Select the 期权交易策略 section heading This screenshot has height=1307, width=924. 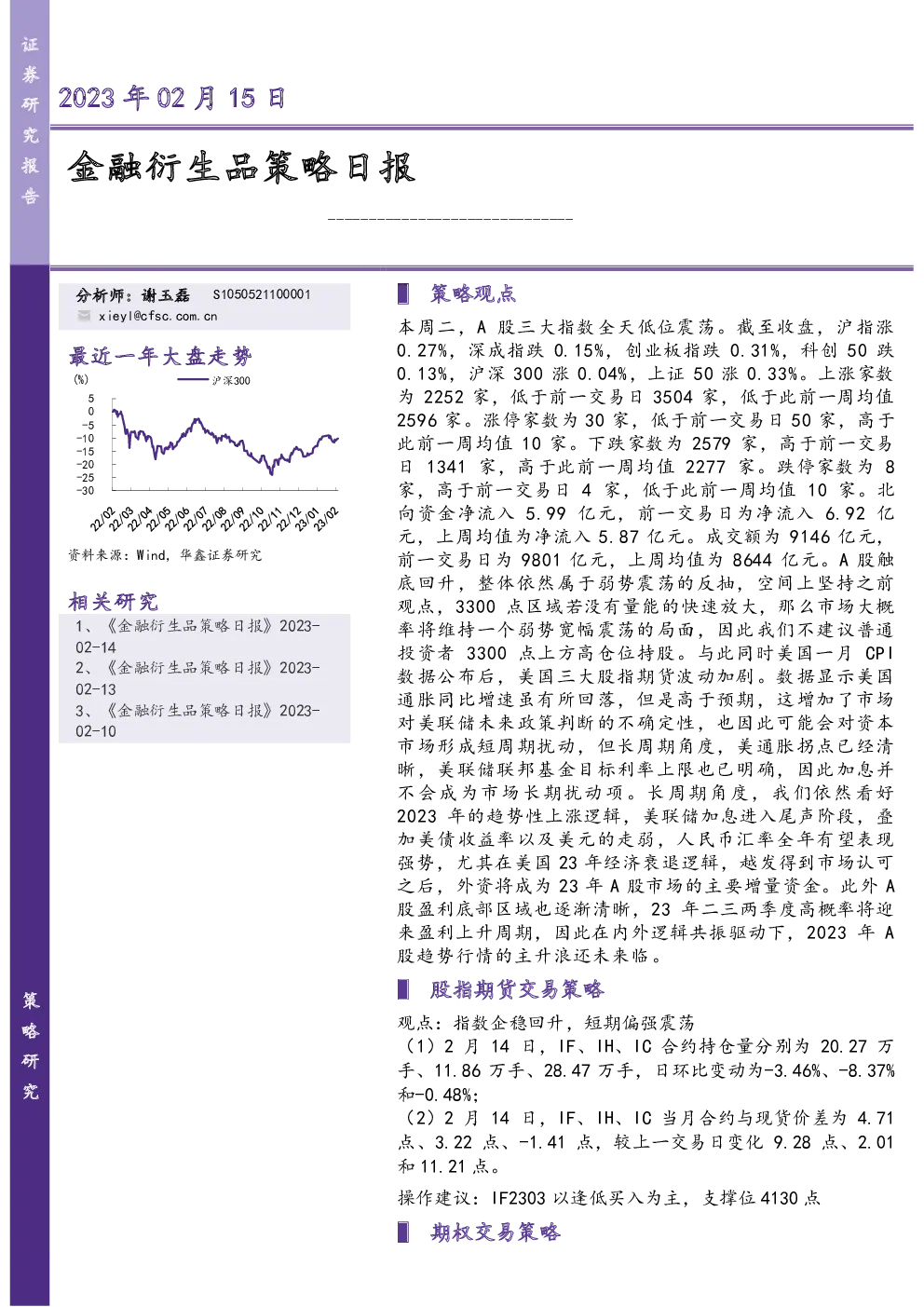coord(495,1232)
